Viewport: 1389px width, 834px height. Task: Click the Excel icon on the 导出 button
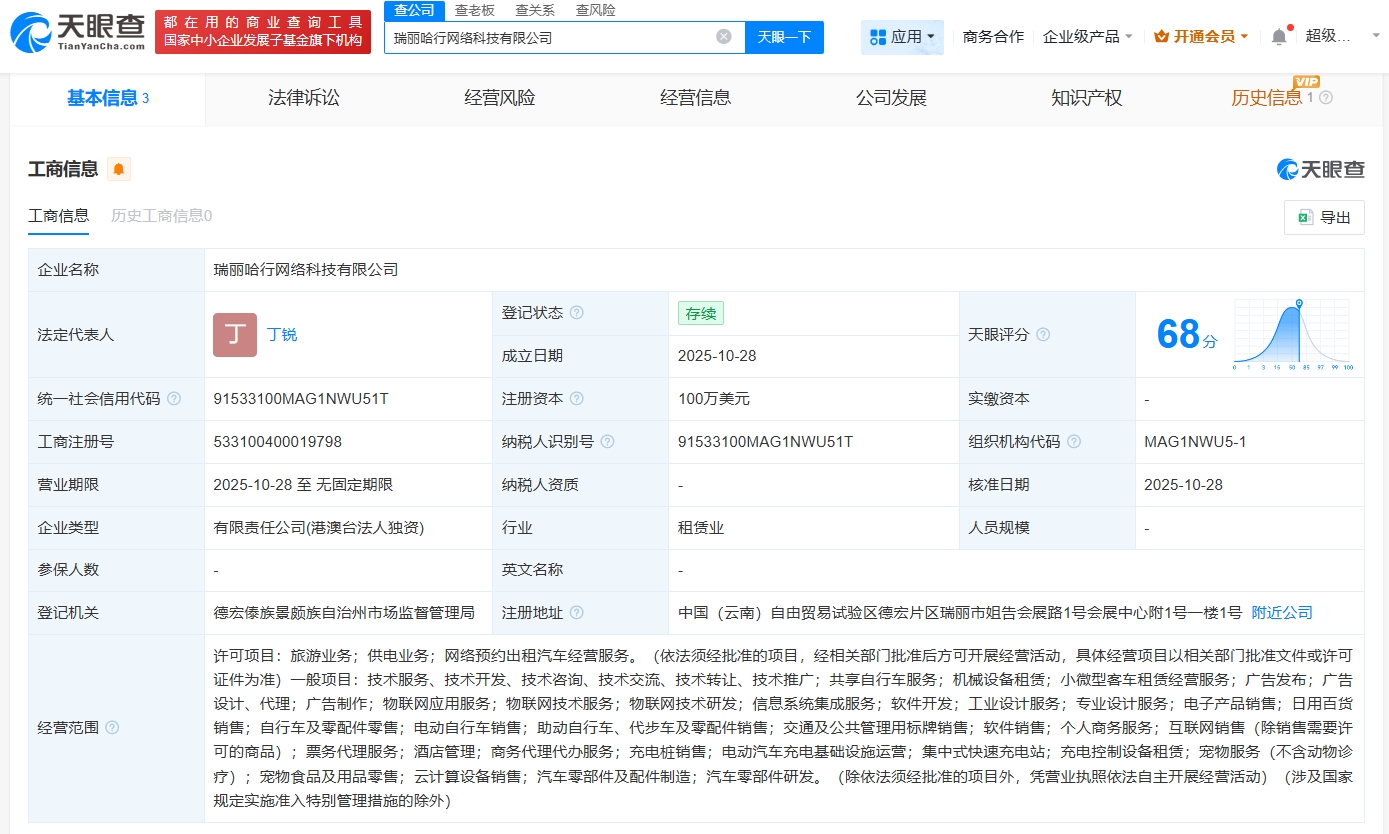coord(1304,217)
